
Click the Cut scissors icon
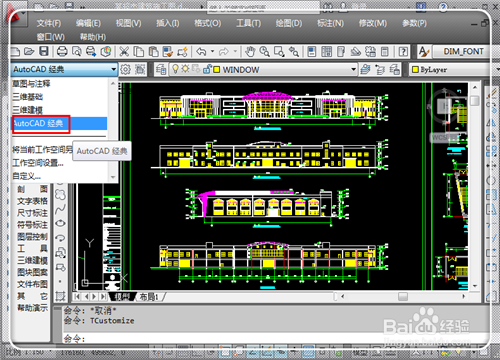(124, 52)
